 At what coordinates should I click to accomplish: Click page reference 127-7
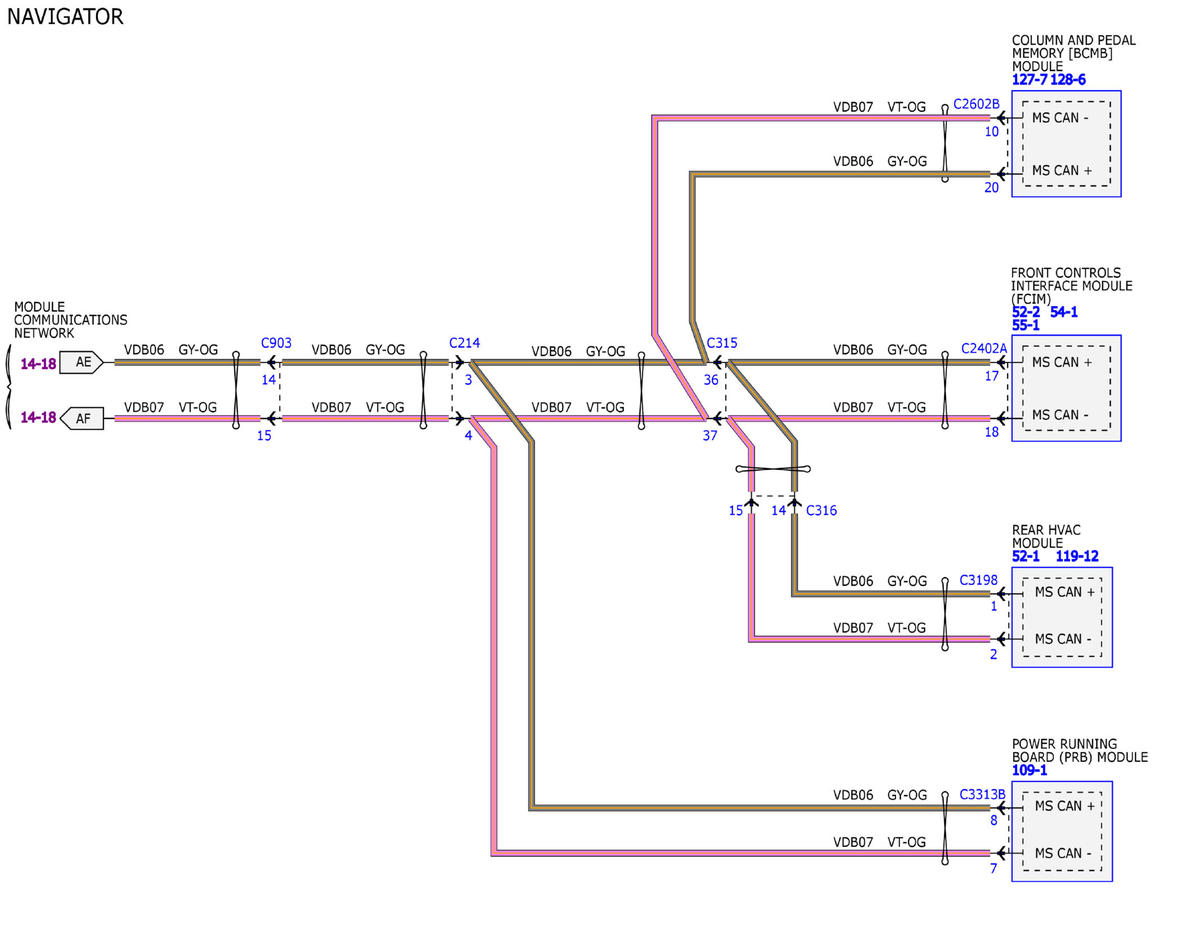click(x=1029, y=80)
